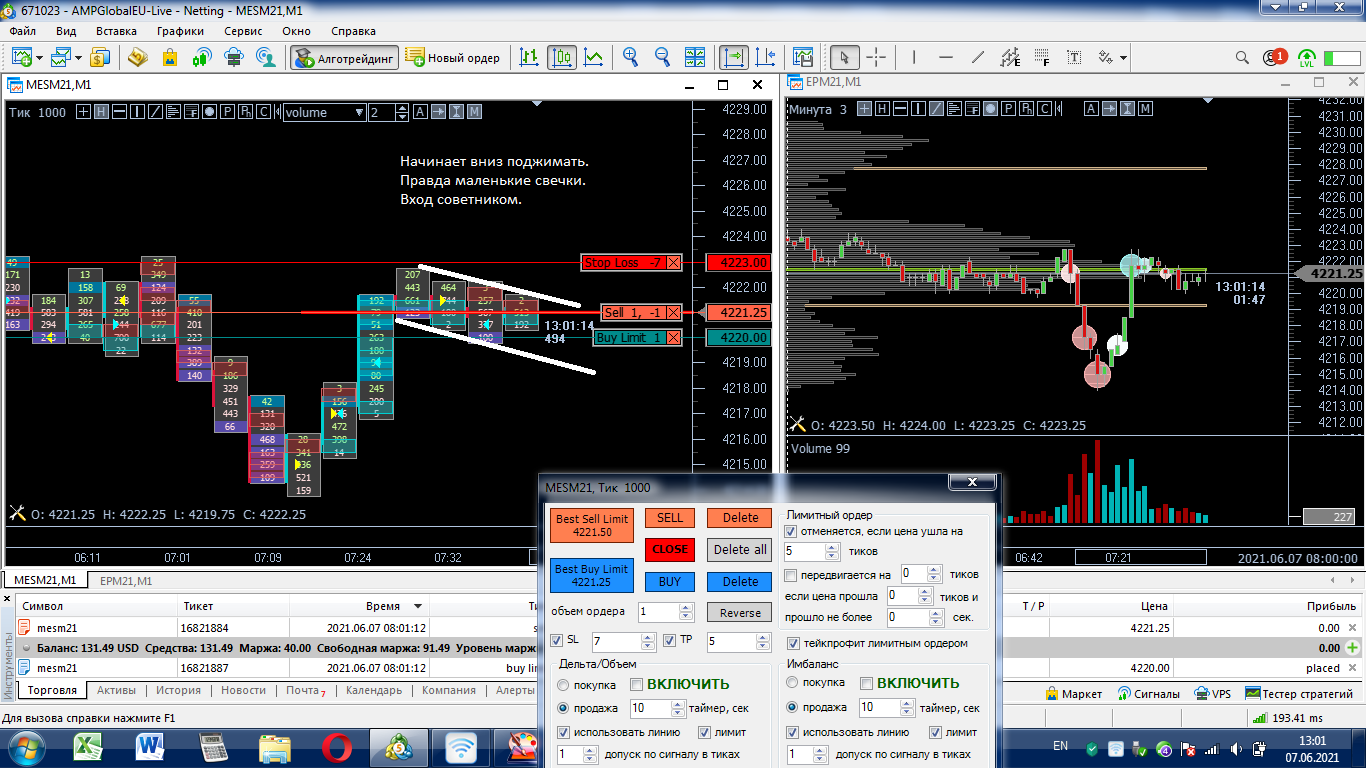This screenshot has width=1366, height=768.
Task: Click the Новый ордер button
Action: pyautogui.click(x=455, y=57)
